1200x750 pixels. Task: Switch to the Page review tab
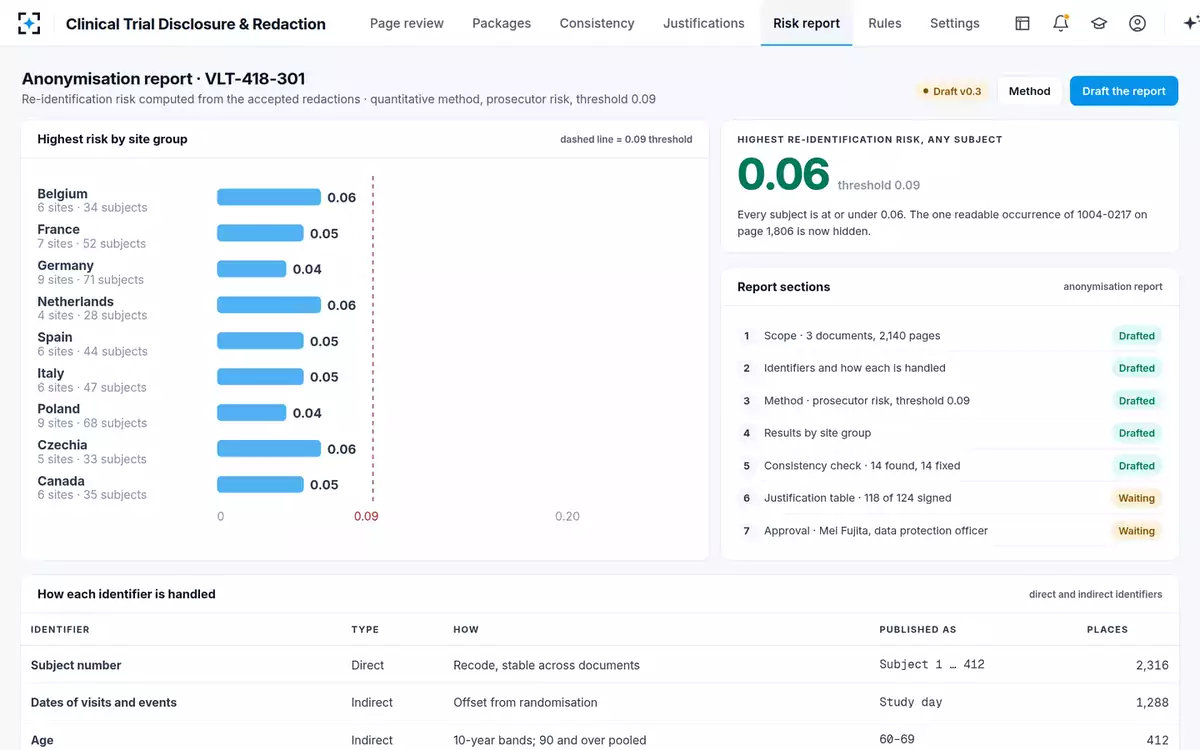(407, 23)
